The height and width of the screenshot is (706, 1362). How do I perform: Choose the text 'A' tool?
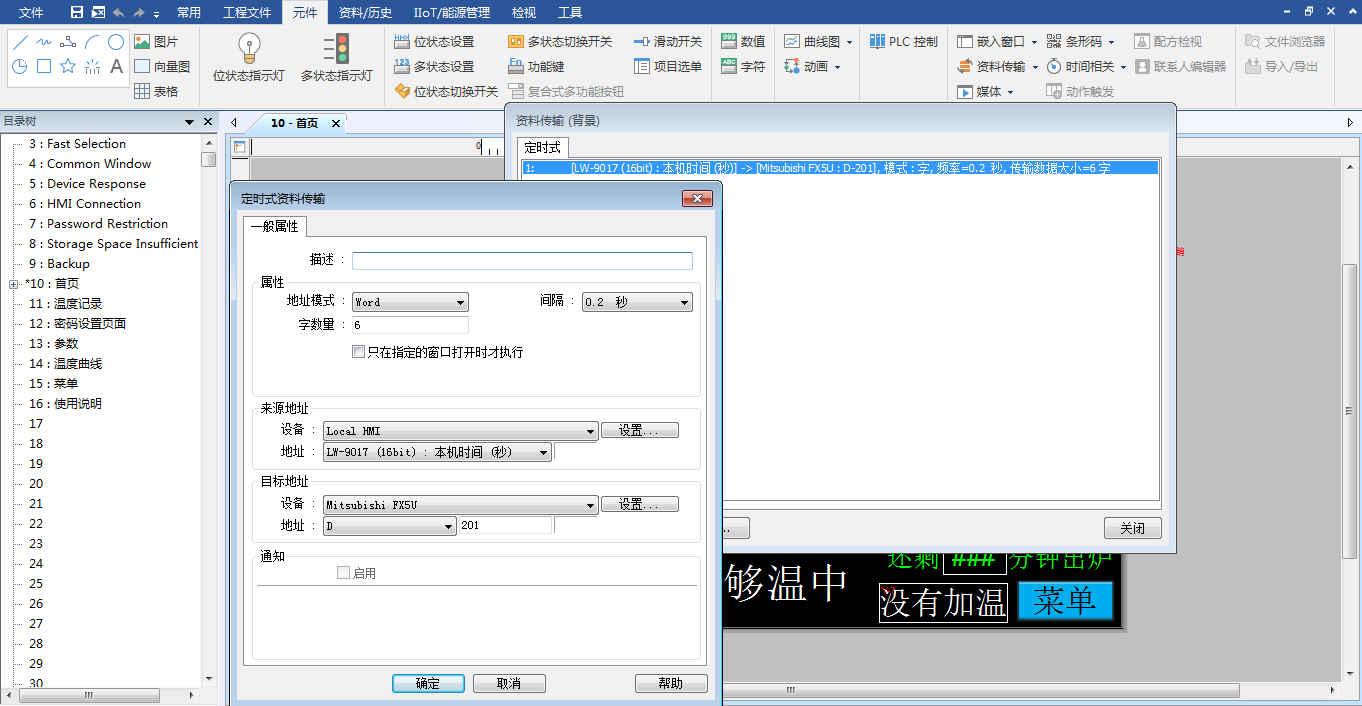(116, 67)
